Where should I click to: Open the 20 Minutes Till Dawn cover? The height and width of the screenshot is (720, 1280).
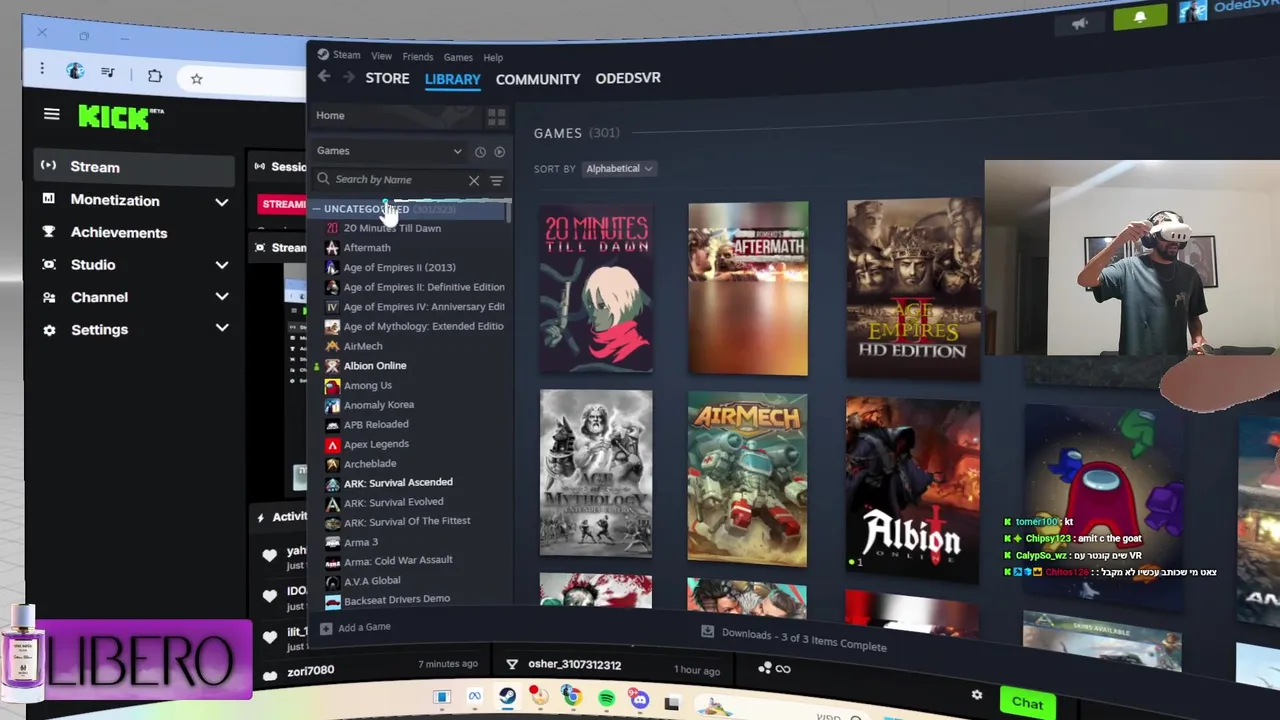(596, 290)
